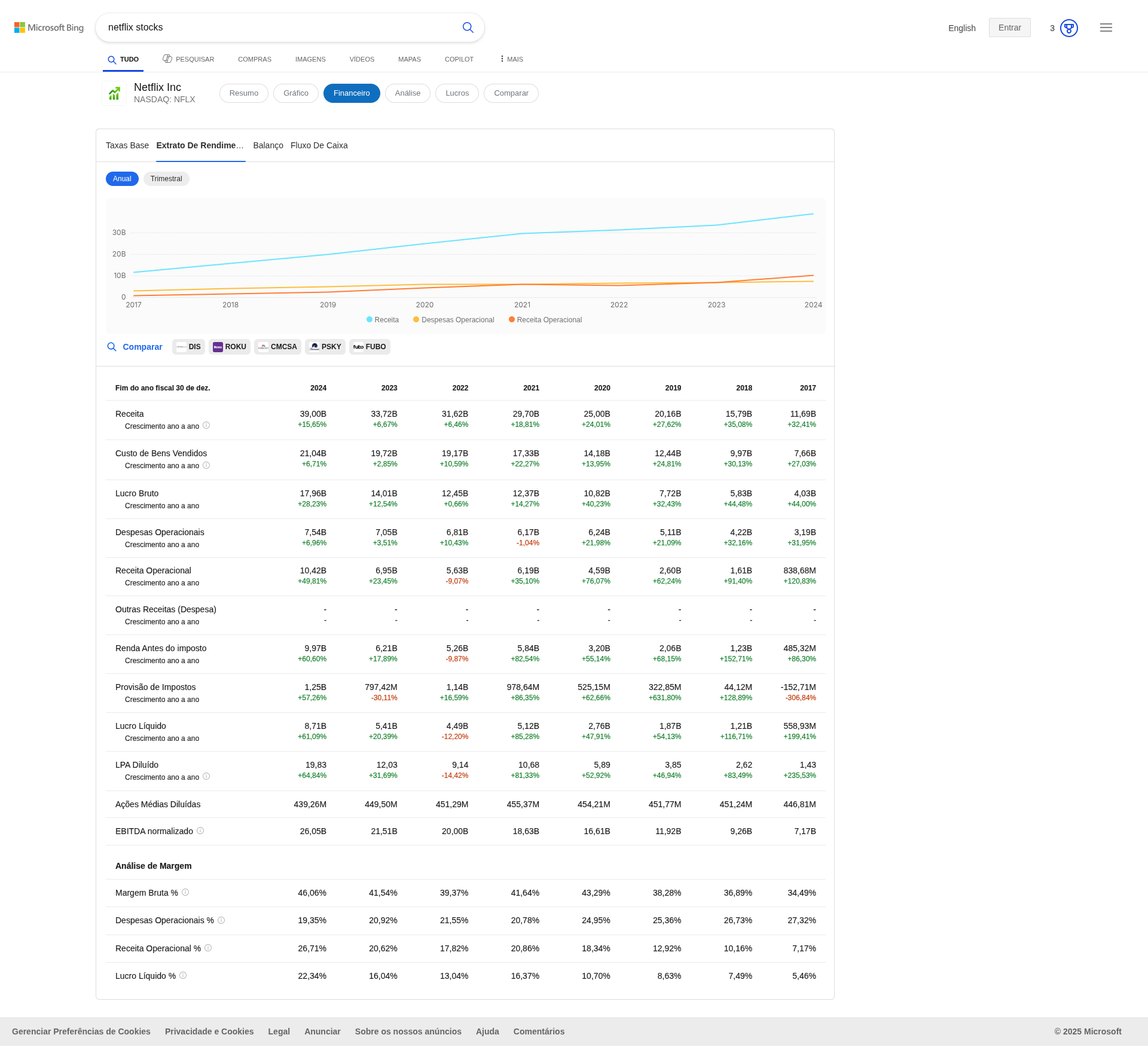Toggle the Receita legend series
The image size is (1148, 1047).
[x=383, y=320]
